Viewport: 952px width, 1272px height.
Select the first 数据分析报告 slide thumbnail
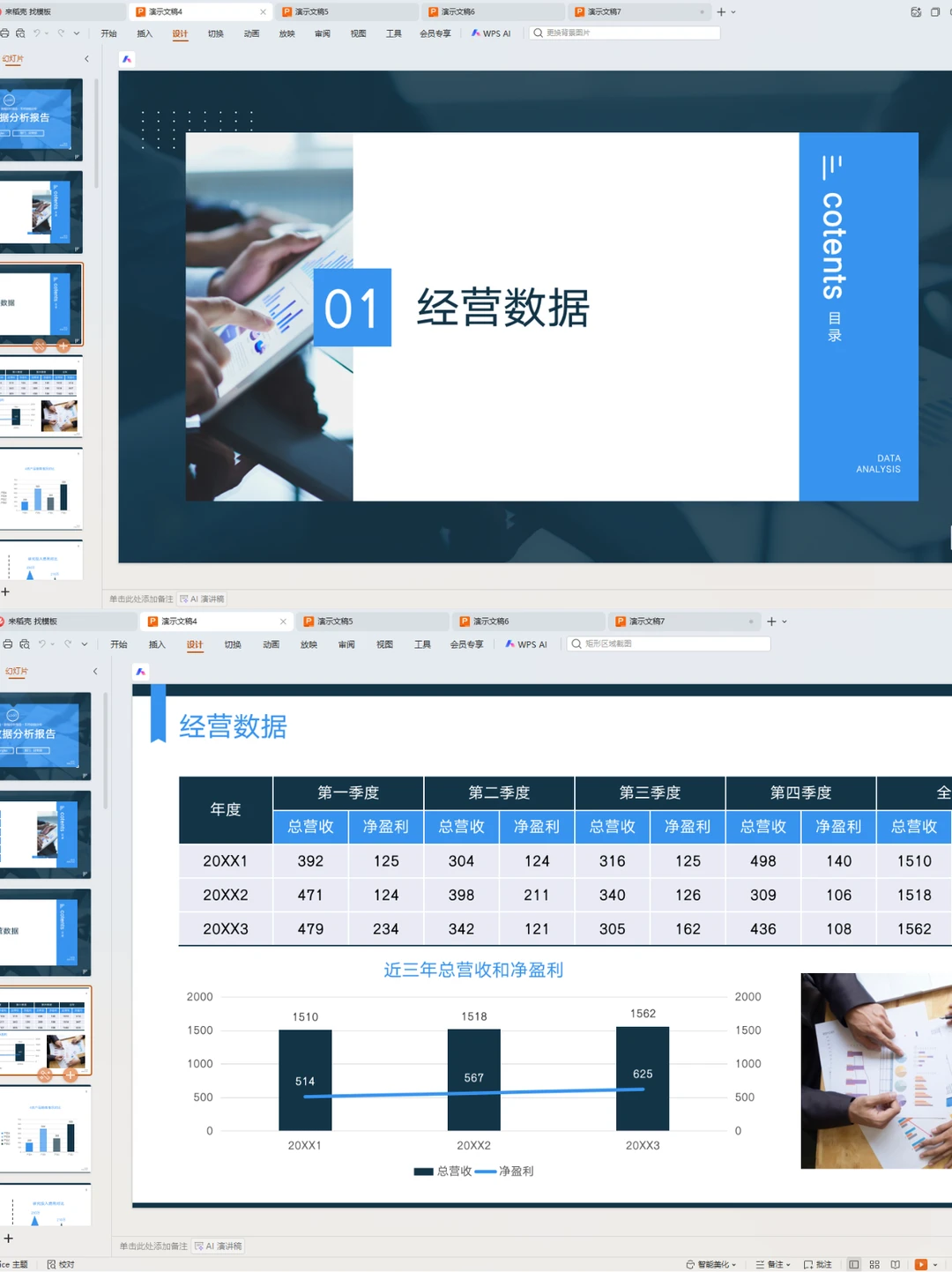point(41,117)
